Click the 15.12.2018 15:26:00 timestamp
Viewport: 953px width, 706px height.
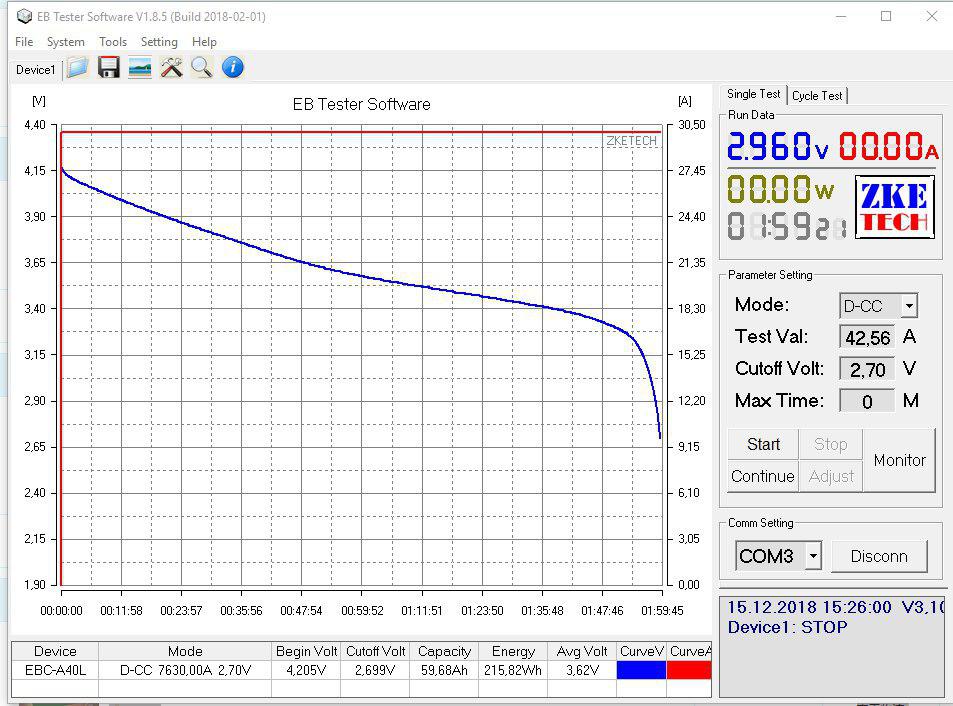click(x=809, y=607)
